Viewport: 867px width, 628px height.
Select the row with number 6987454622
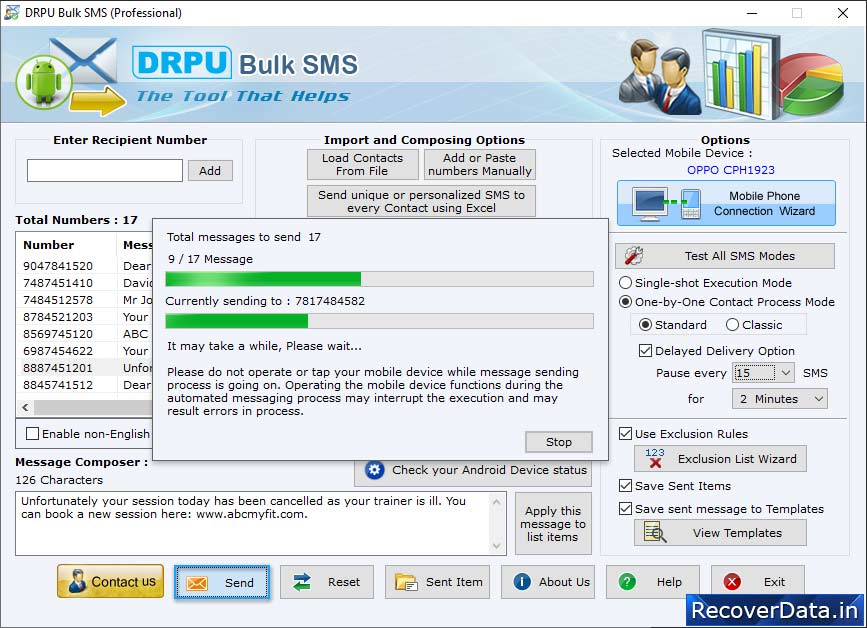coord(84,351)
